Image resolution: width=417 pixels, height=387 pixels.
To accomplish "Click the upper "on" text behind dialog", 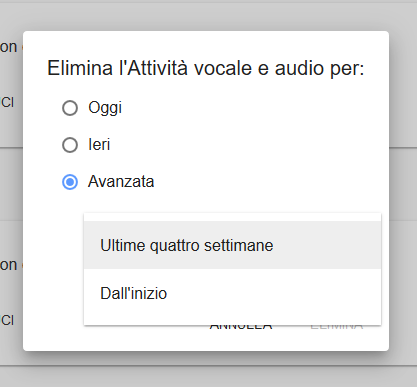I will coord(8,47).
